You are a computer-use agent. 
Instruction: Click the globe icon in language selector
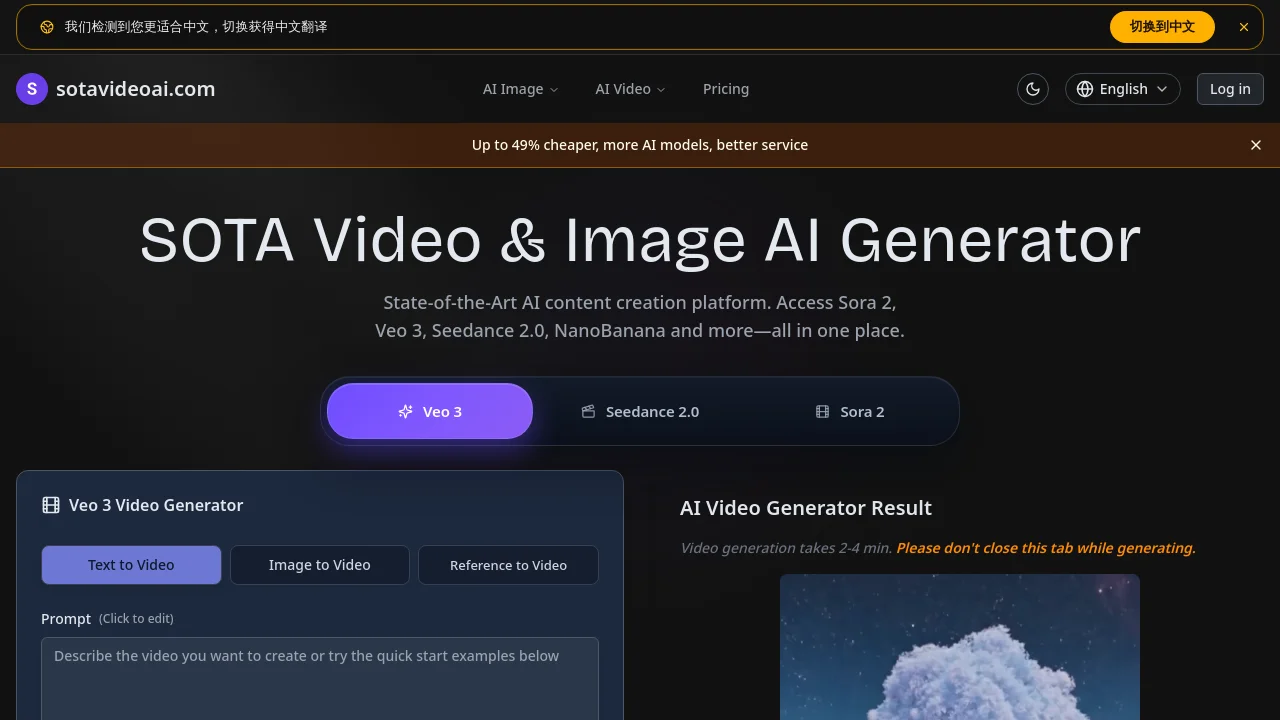coord(1085,89)
